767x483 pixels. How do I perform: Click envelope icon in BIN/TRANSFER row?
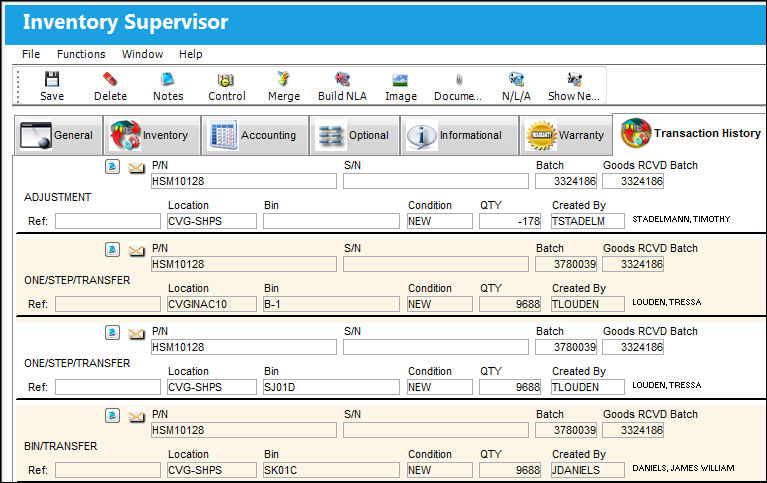[136, 416]
